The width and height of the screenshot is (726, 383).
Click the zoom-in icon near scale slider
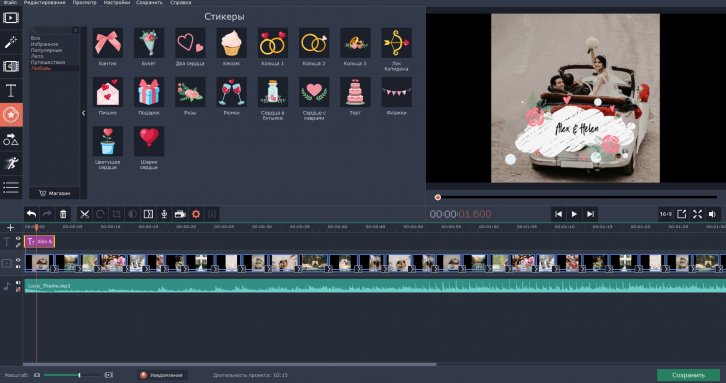point(109,375)
